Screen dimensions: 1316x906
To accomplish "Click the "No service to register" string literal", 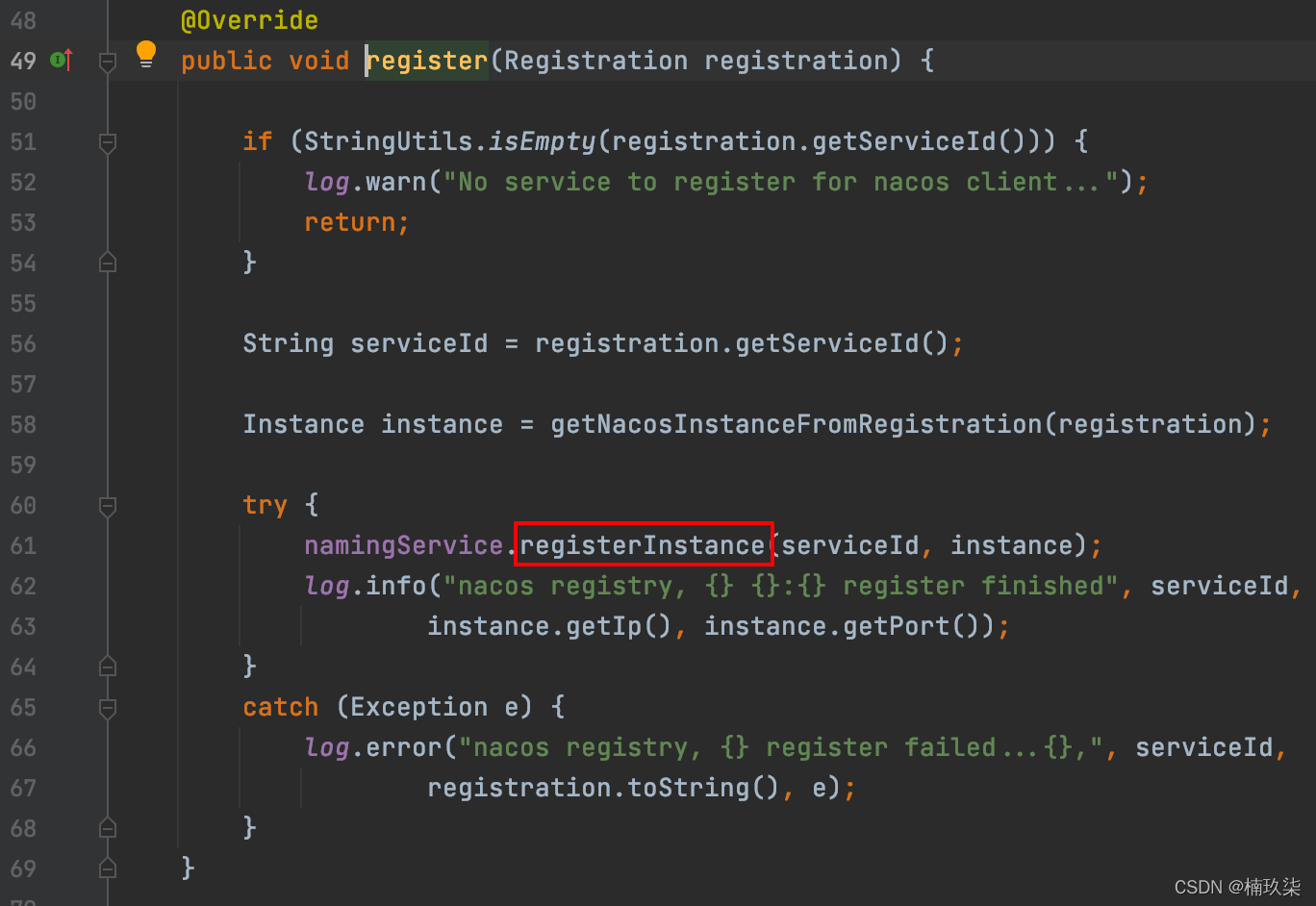I will [x=781, y=182].
